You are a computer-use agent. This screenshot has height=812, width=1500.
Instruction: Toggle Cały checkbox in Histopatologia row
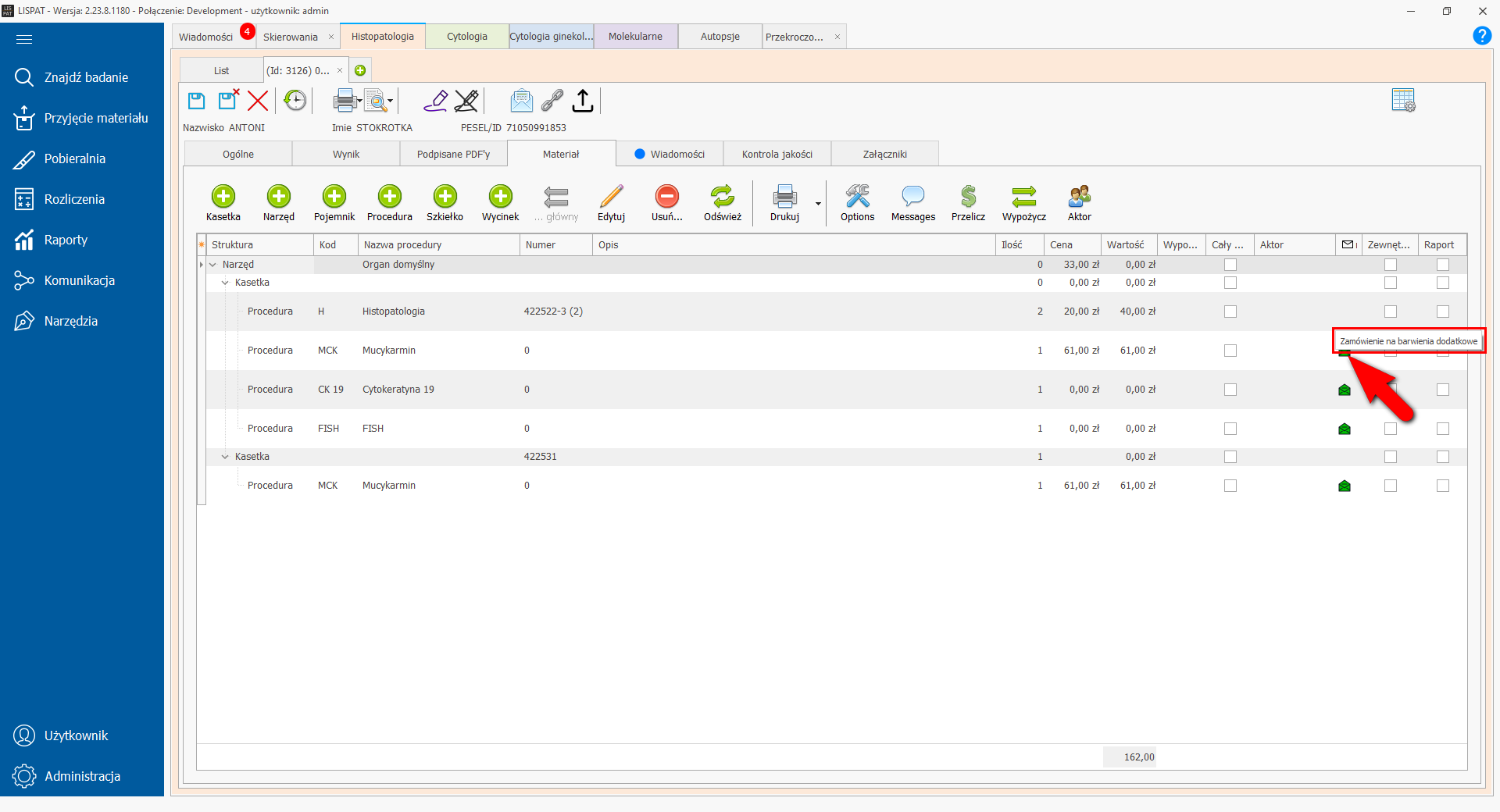tap(1230, 312)
